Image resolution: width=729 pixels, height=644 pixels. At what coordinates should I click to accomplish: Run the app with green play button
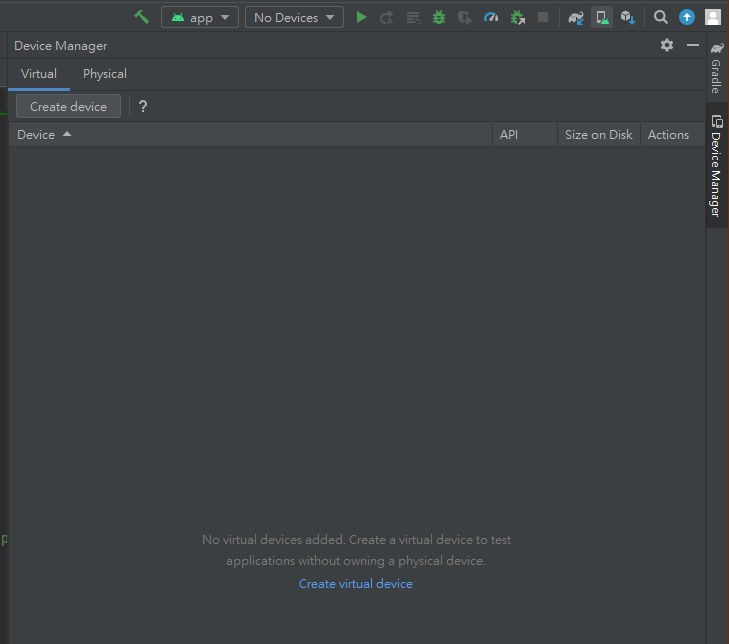point(361,18)
